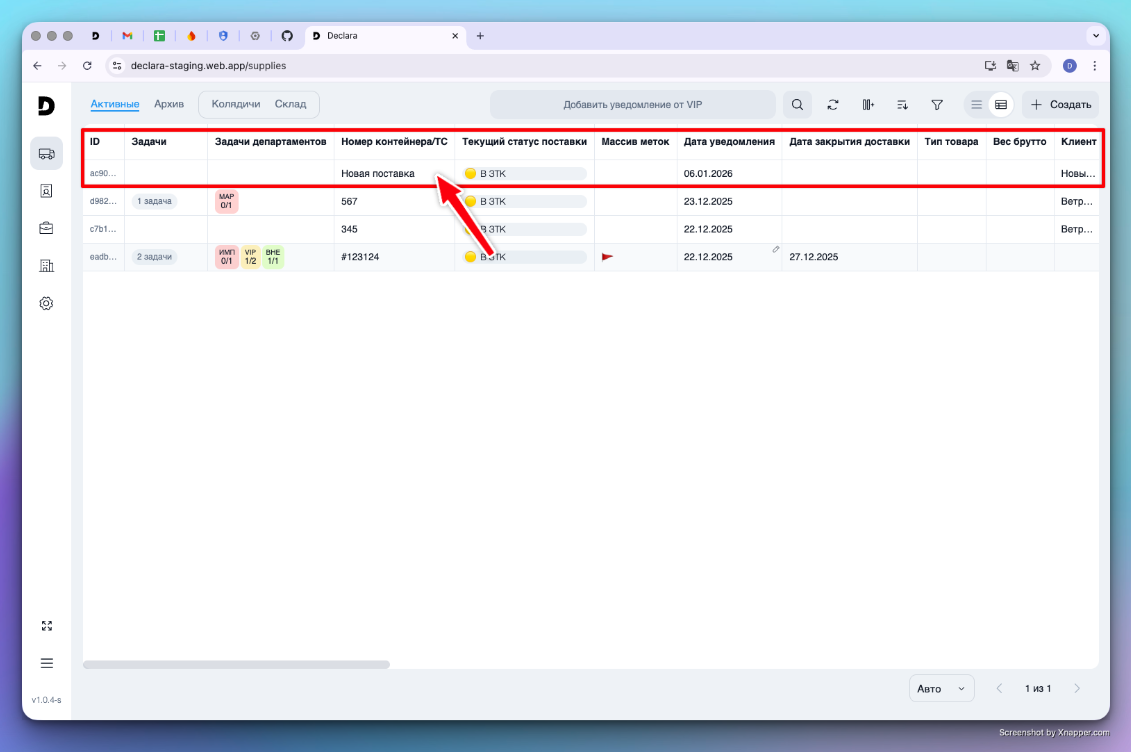Image resolution: width=1131 pixels, height=752 pixels.
Task: Go to previous page arrow
Action: [x=999, y=689]
